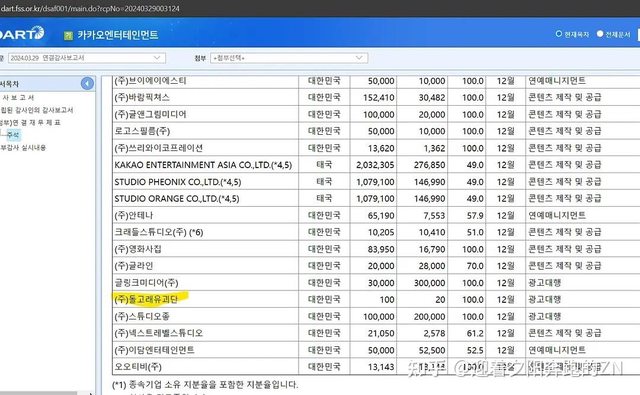Open (첨부)연결재무제표 tree item
The image size is (640, 395).
[30, 122]
